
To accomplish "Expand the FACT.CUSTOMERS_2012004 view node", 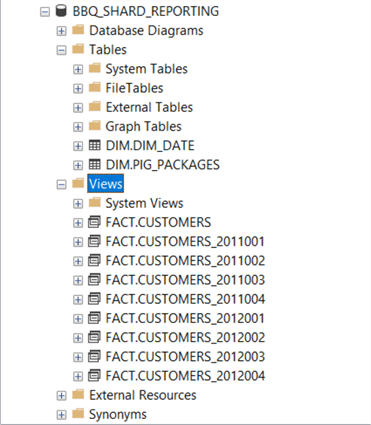I will [x=78, y=377].
